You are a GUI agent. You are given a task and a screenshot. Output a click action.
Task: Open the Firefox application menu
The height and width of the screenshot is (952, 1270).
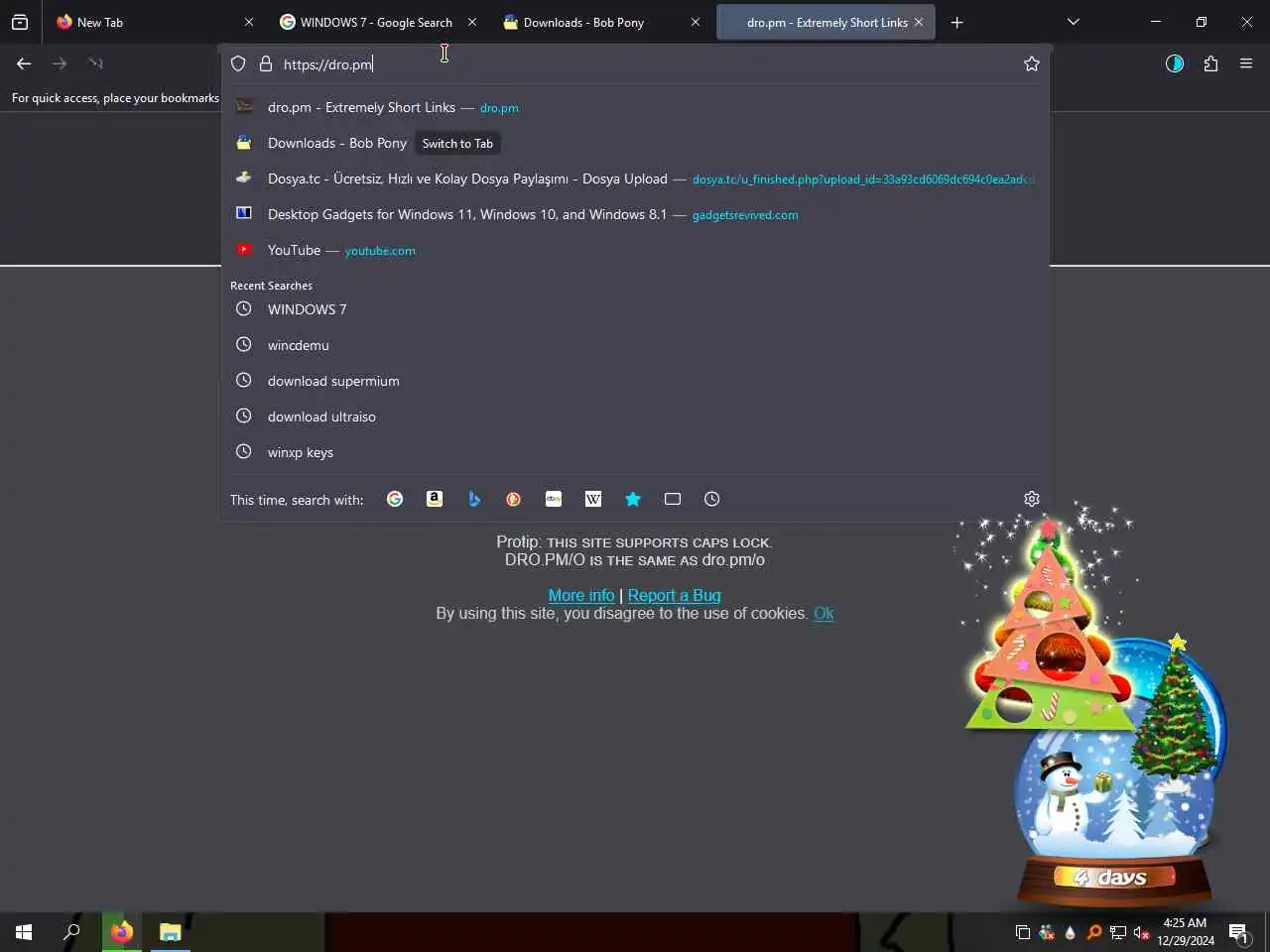pyautogui.click(x=1246, y=63)
